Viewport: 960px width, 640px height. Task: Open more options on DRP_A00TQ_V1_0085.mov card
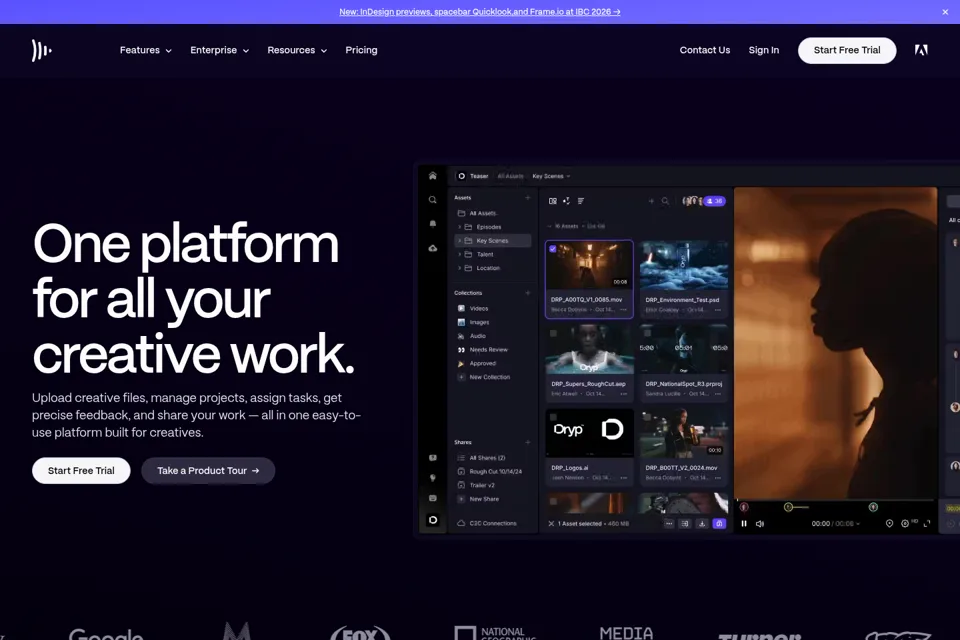point(624,309)
